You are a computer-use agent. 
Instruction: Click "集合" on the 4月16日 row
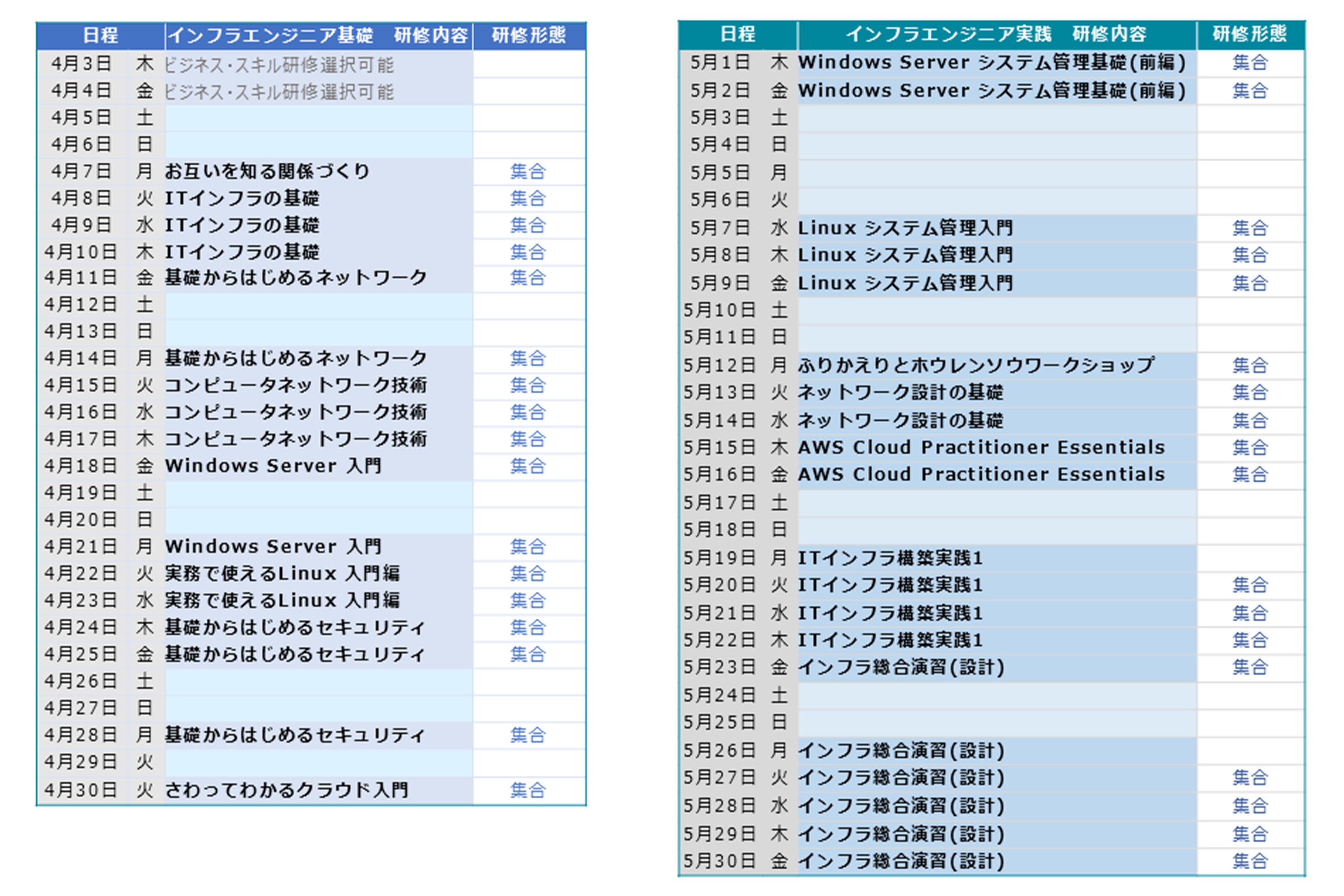[x=528, y=413]
